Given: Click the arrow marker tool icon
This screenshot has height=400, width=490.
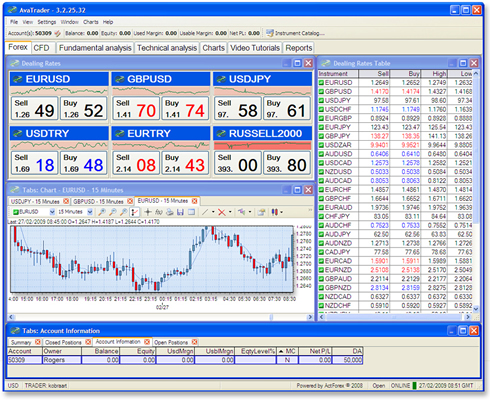Looking at the screenshot, I should tap(241, 212).
